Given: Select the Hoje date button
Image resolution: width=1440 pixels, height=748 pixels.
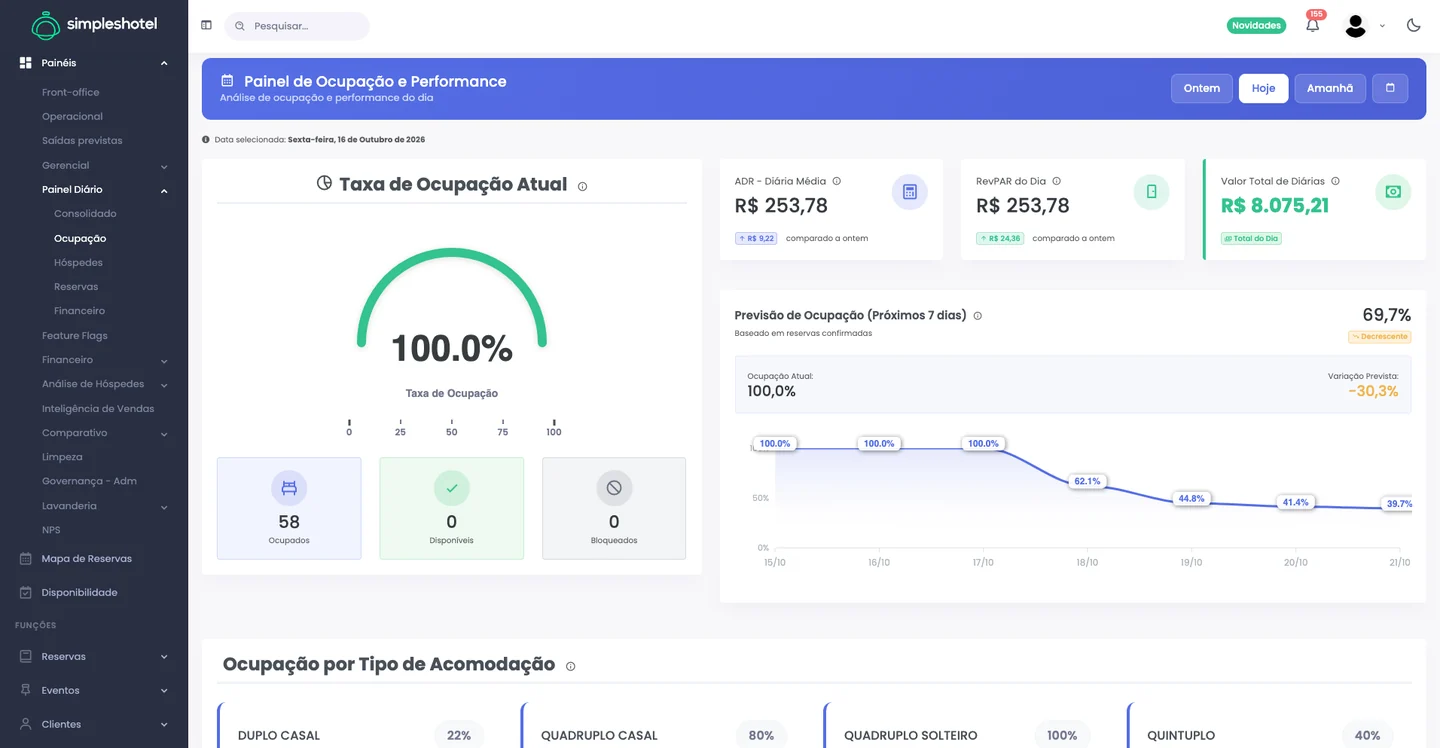Looking at the screenshot, I should (1263, 88).
